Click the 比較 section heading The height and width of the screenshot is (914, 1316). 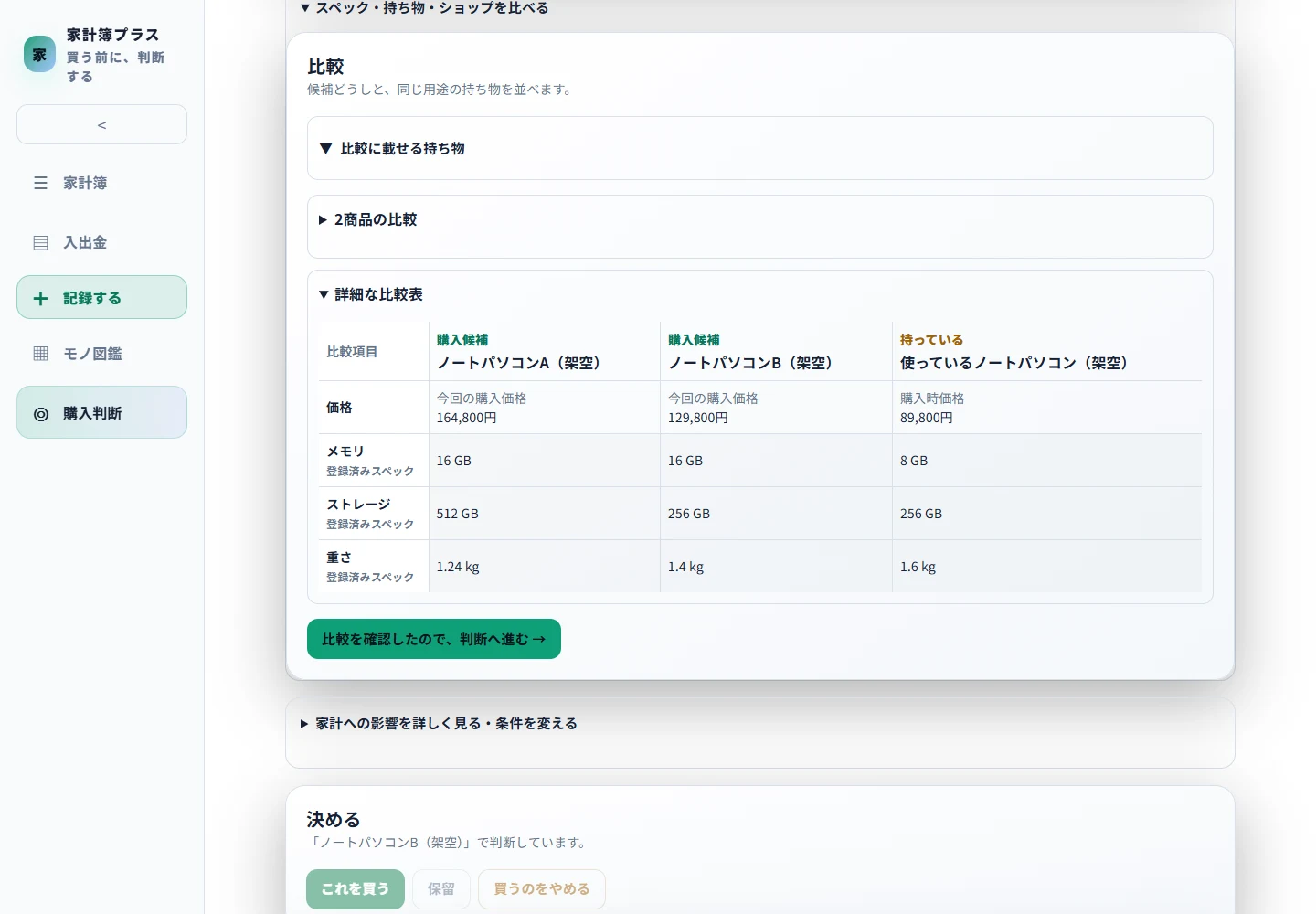325,67
